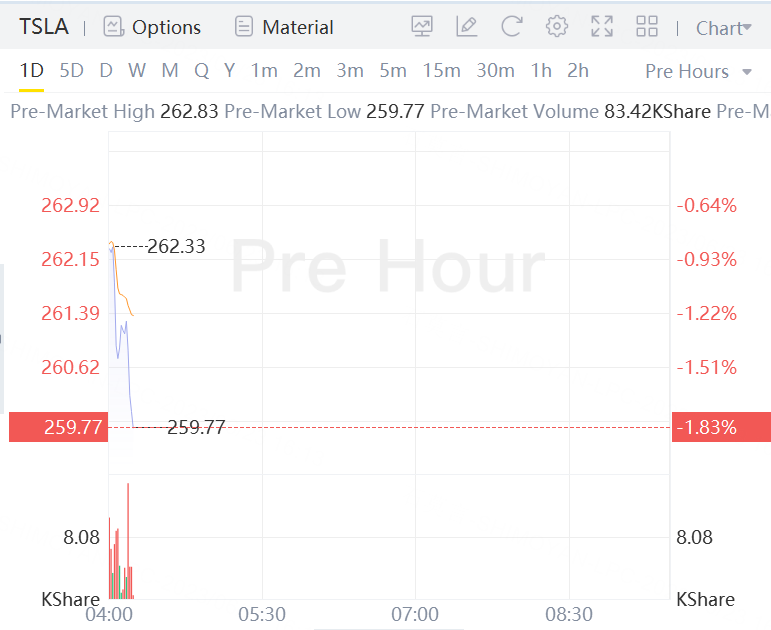Select the 1D timeframe tab
Image resolution: width=771 pixels, height=630 pixels.
pos(32,70)
